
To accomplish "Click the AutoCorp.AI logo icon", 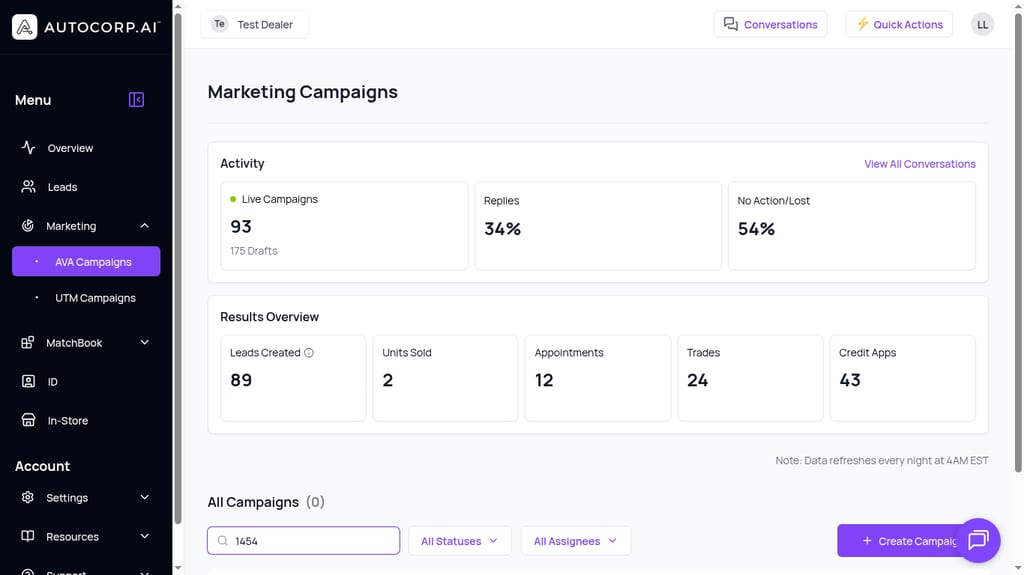I will coord(25,27).
